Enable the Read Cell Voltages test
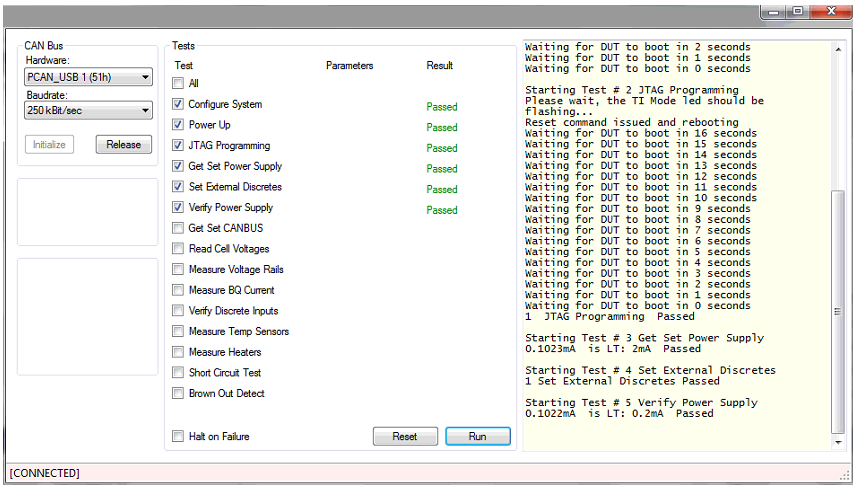 click(x=178, y=249)
